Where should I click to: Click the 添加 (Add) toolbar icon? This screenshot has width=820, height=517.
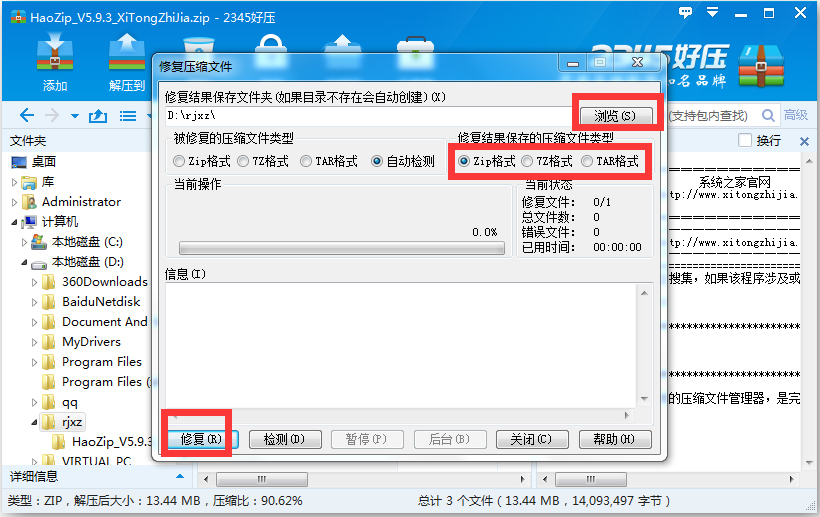[54, 62]
